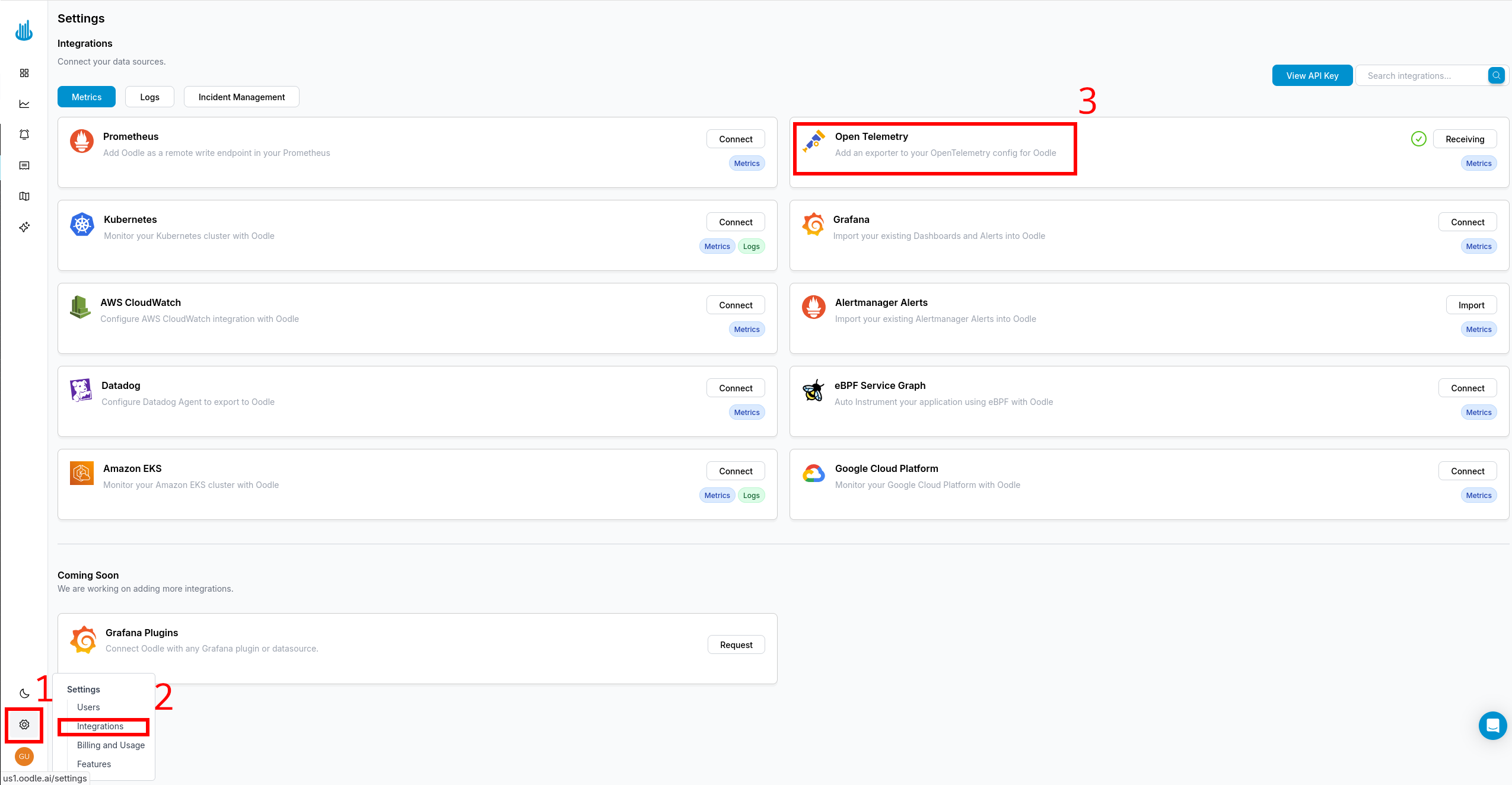Click Metrics tag on Grafana card

(1479, 246)
